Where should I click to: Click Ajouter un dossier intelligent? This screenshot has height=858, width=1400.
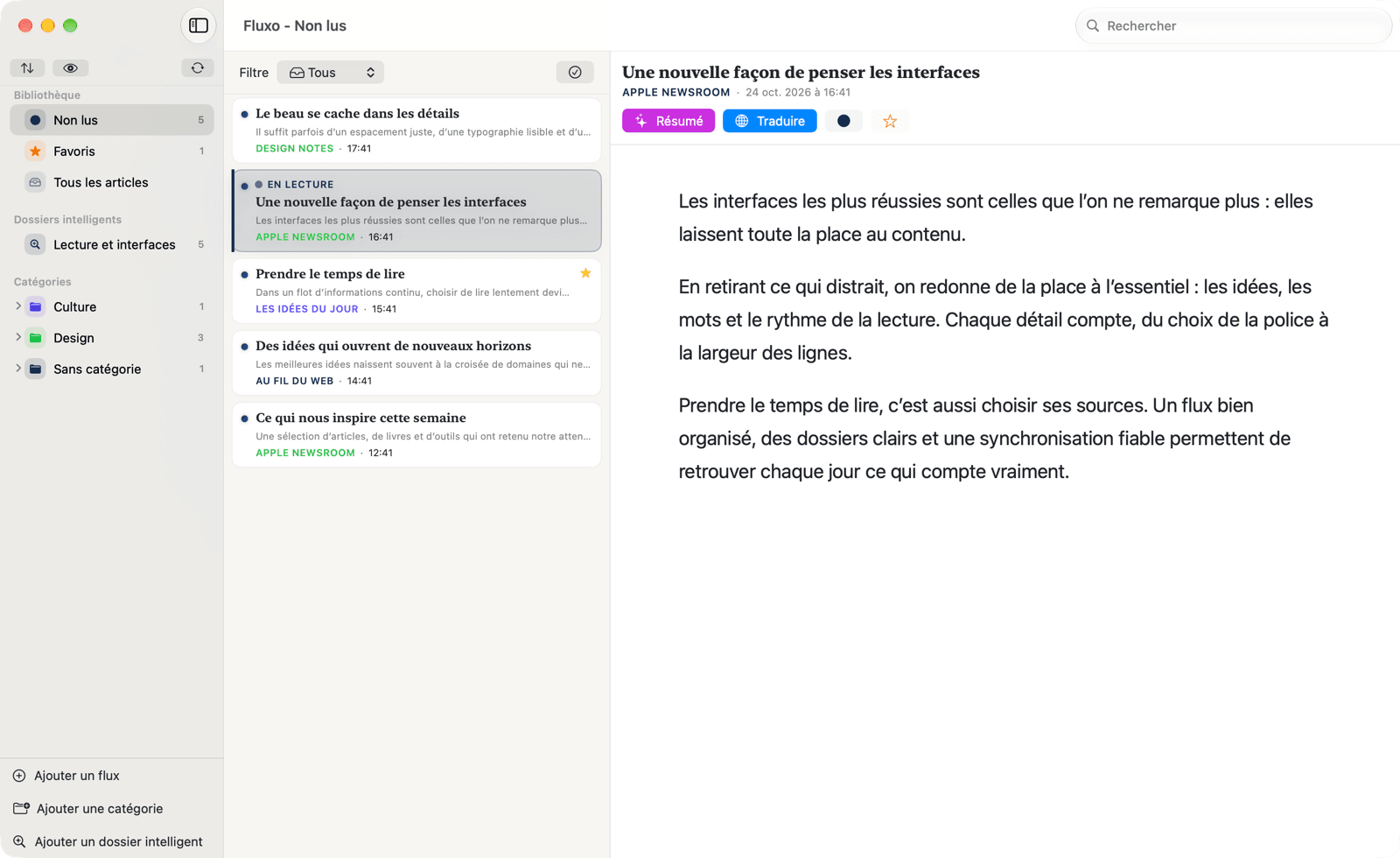click(108, 841)
